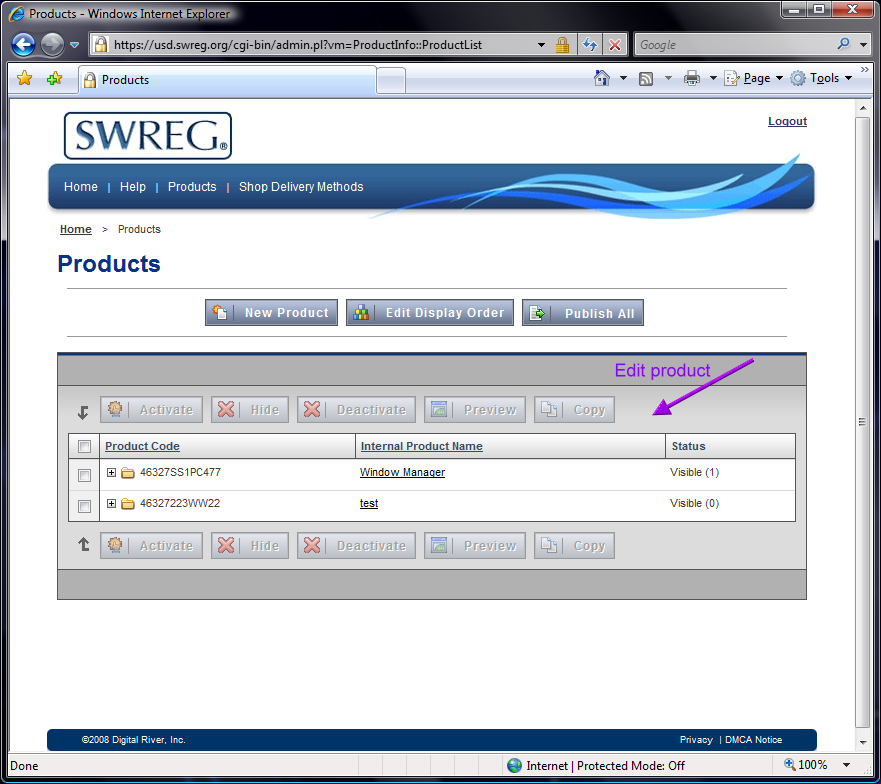881x784 pixels.
Task: Click the DMCA Notice footer link
Action: pyautogui.click(x=753, y=740)
